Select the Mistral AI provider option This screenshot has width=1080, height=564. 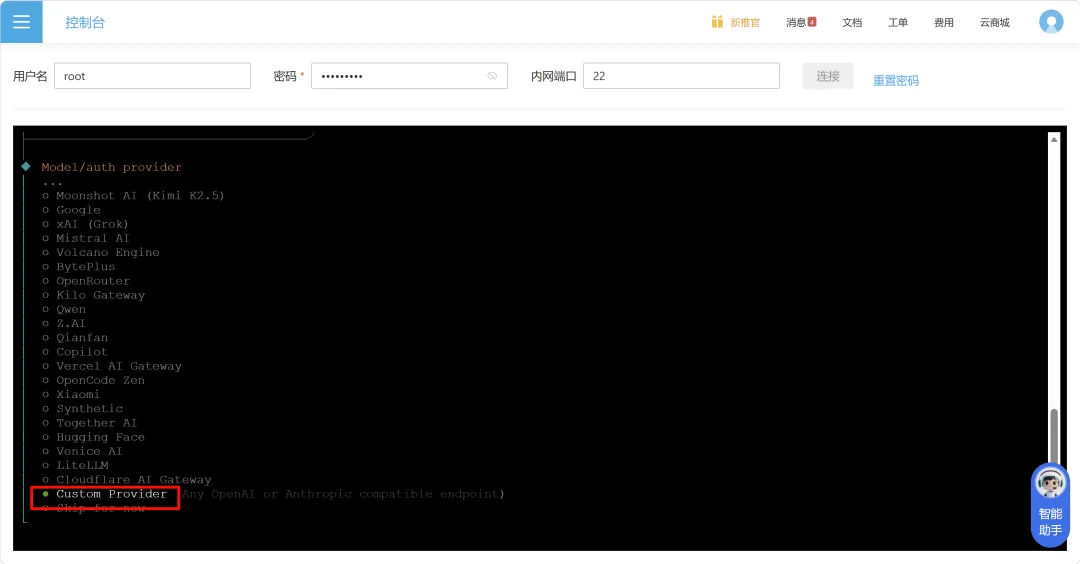coord(86,238)
